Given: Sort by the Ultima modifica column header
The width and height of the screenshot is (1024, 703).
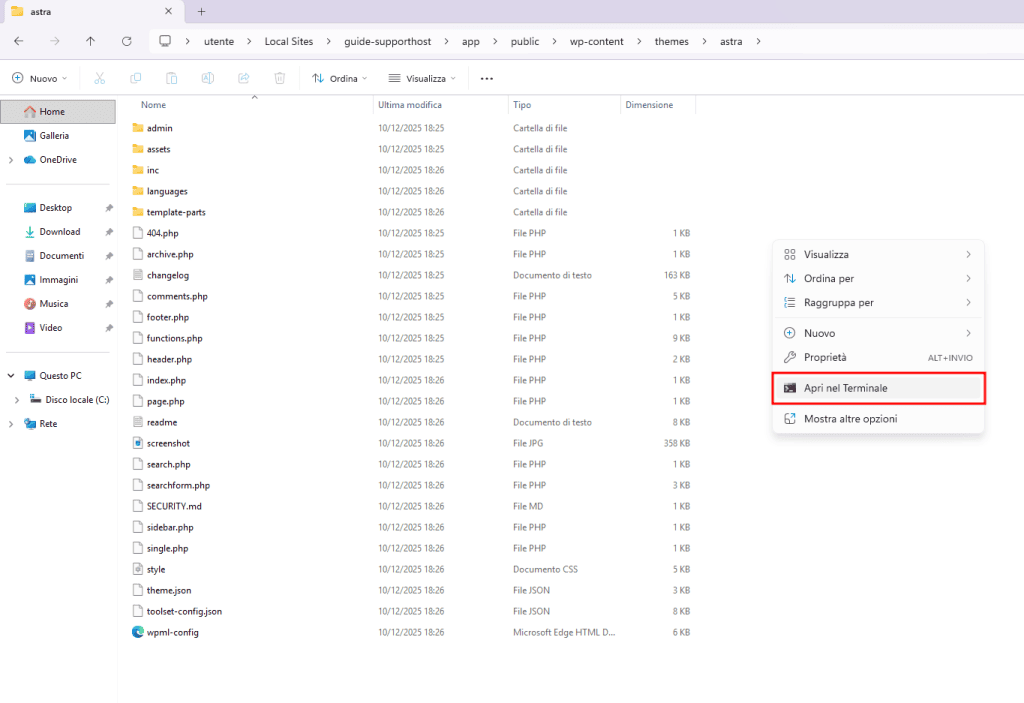Looking at the screenshot, I should click(410, 105).
